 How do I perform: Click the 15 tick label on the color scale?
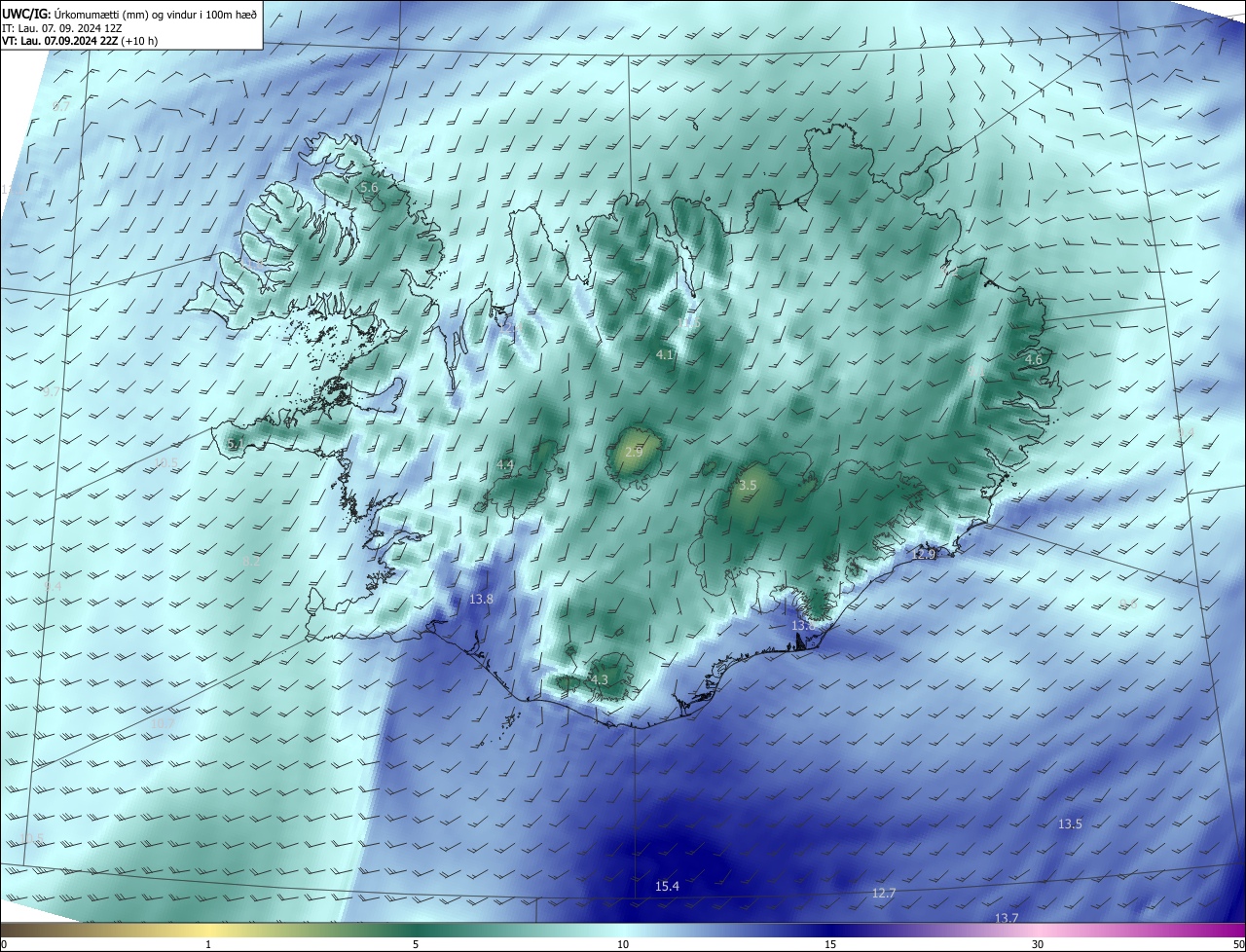pos(830,944)
